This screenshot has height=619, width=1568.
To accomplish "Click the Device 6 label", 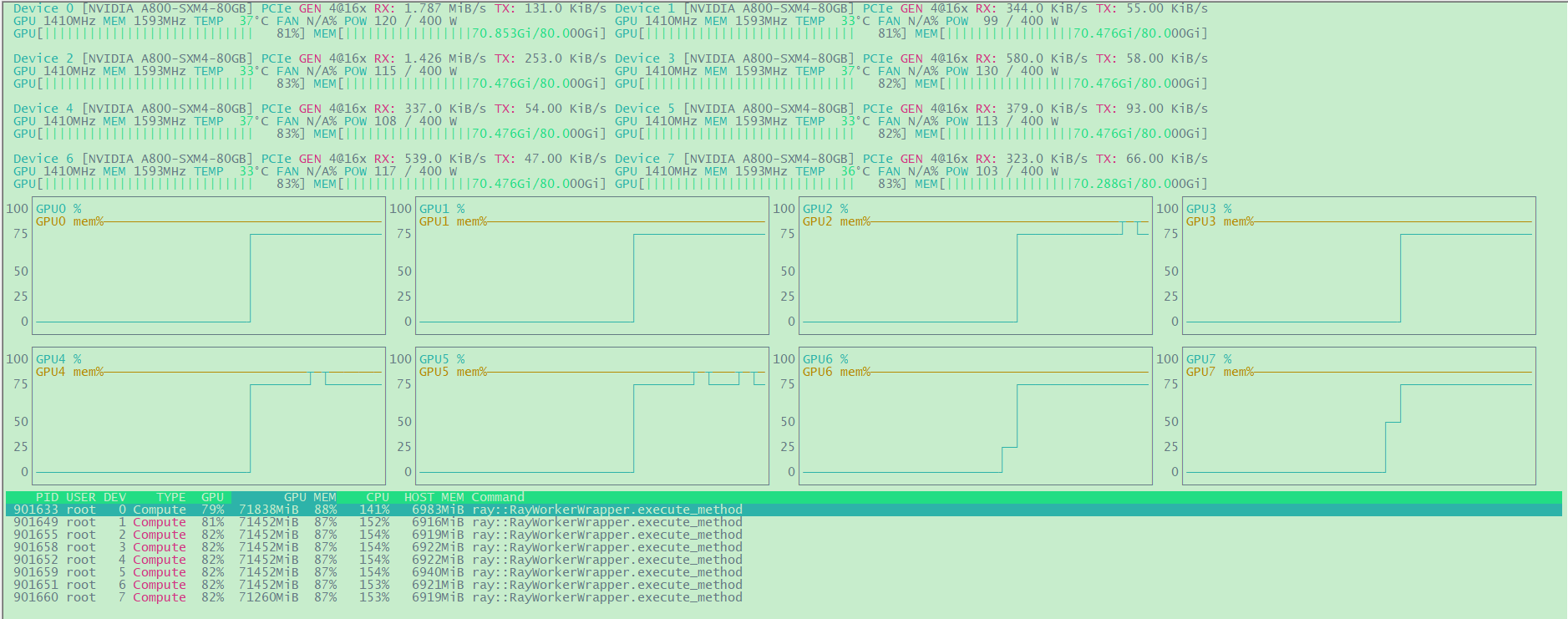I will [43, 159].
